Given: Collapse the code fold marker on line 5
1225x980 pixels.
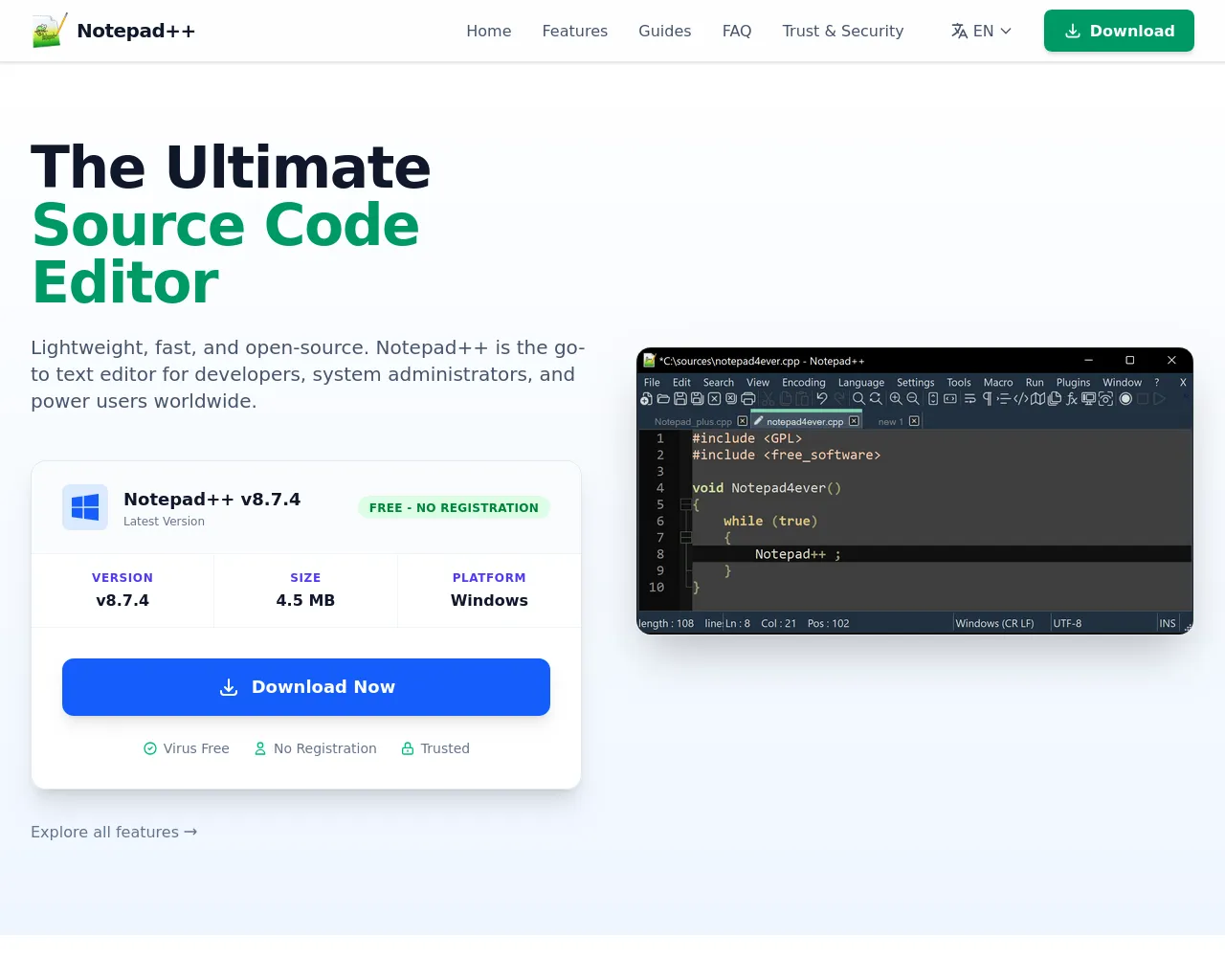Looking at the screenshot, I should (x=685, y=504).
